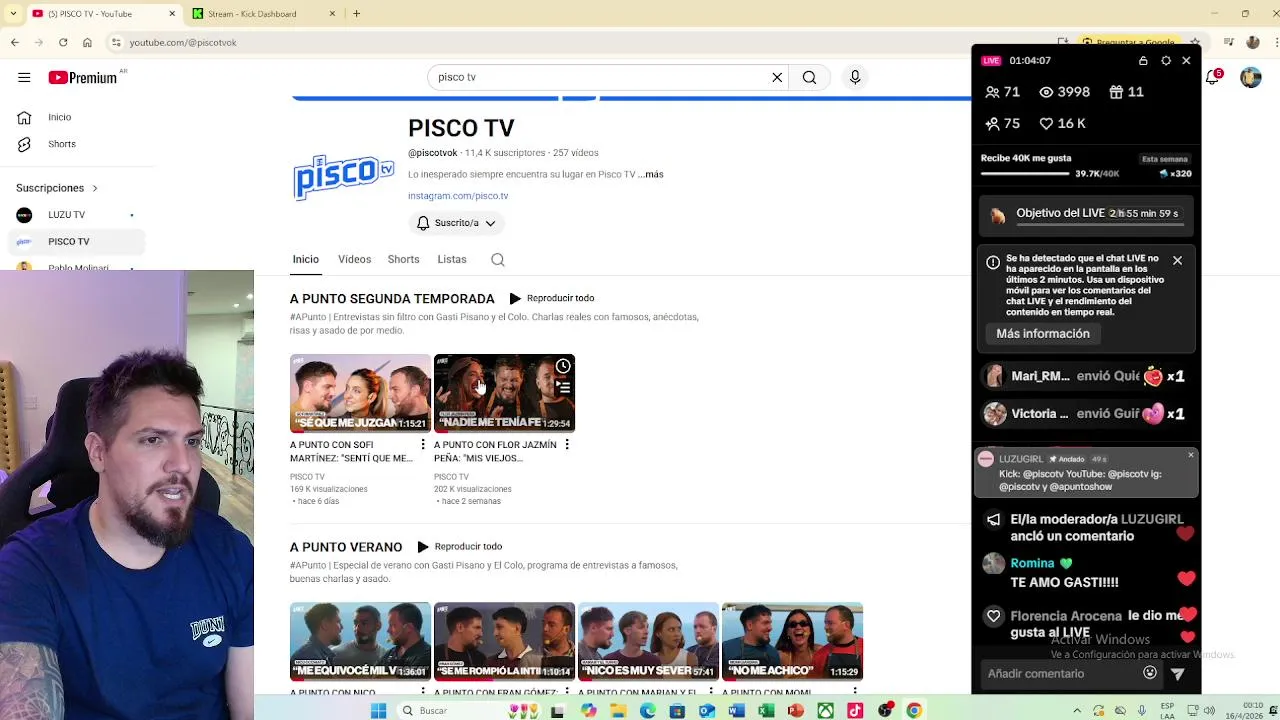1280x720 pixels.
Task: Add Flor Jazmín video to Watch later
Action: point(563,366)
